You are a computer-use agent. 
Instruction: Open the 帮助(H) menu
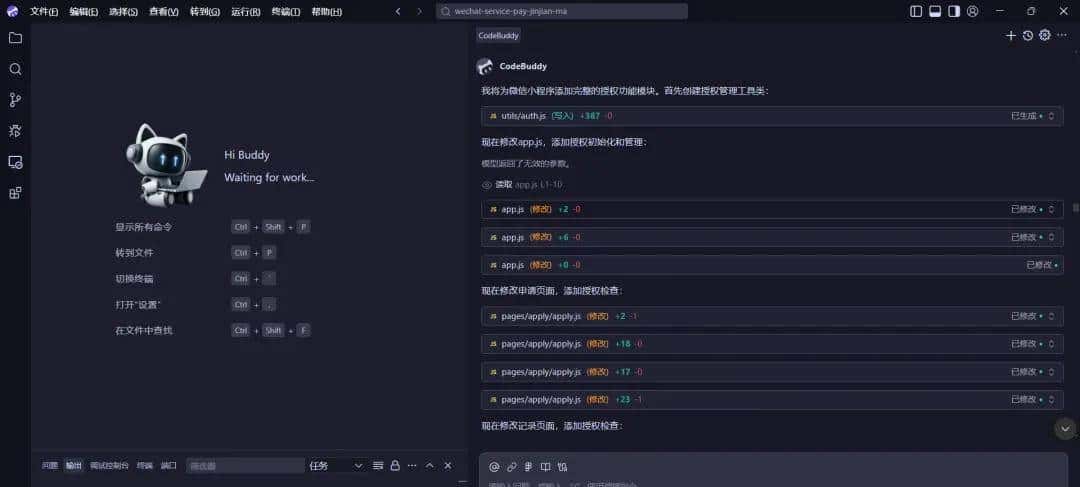(x=326, y=12)
